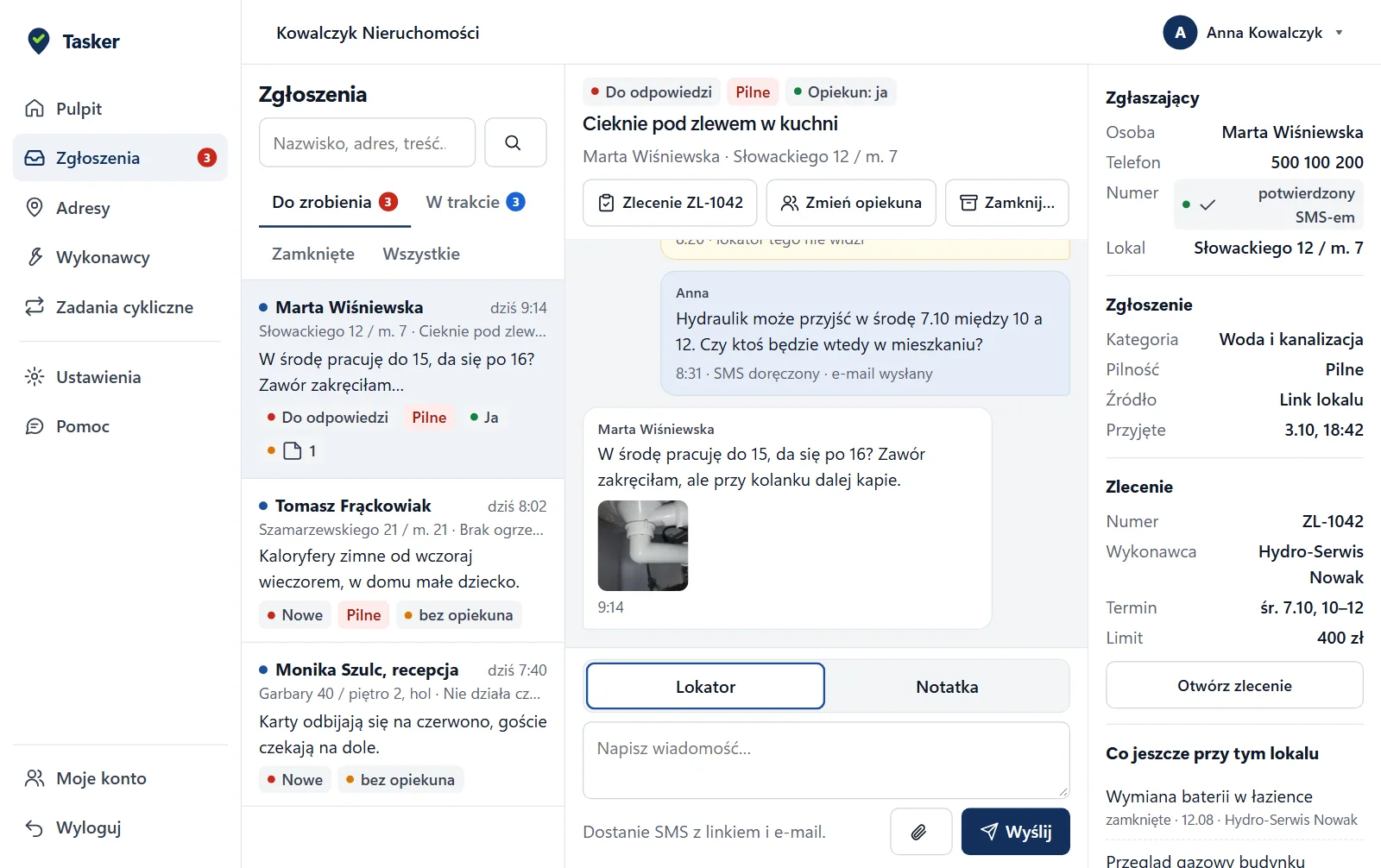Send message with Wyślij button
Viewport: 1381px width, 868px height.
[x=1016, y=832]
